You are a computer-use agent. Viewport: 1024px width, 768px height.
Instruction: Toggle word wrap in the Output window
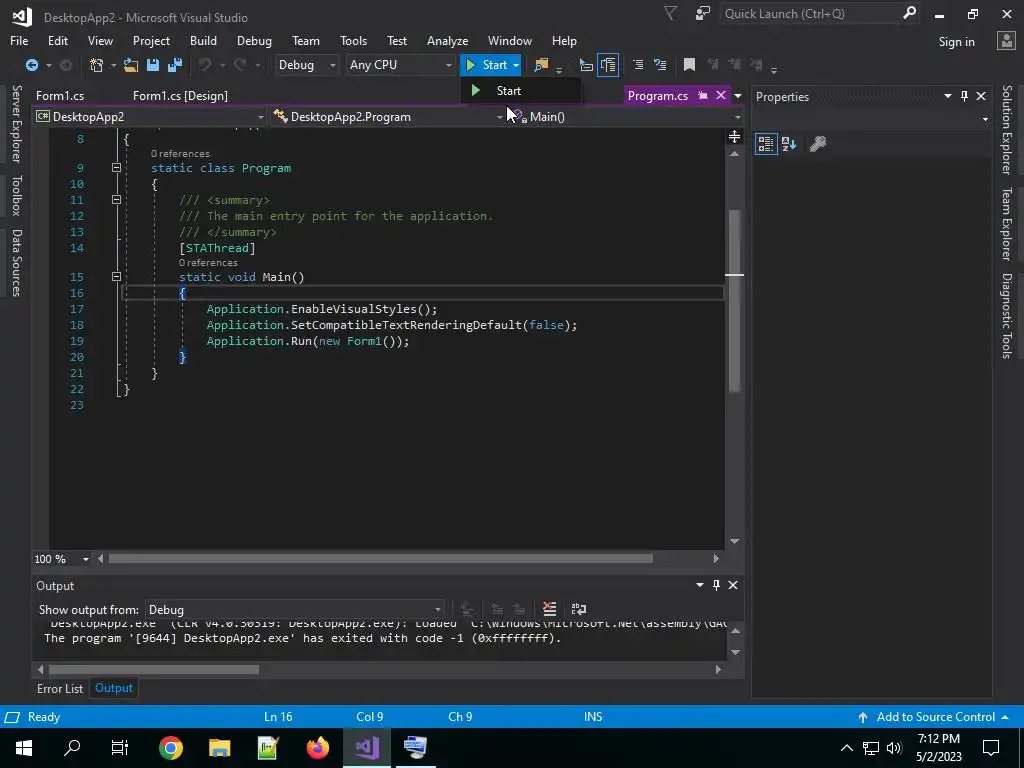pyautogui.click(x=579, y=609)
